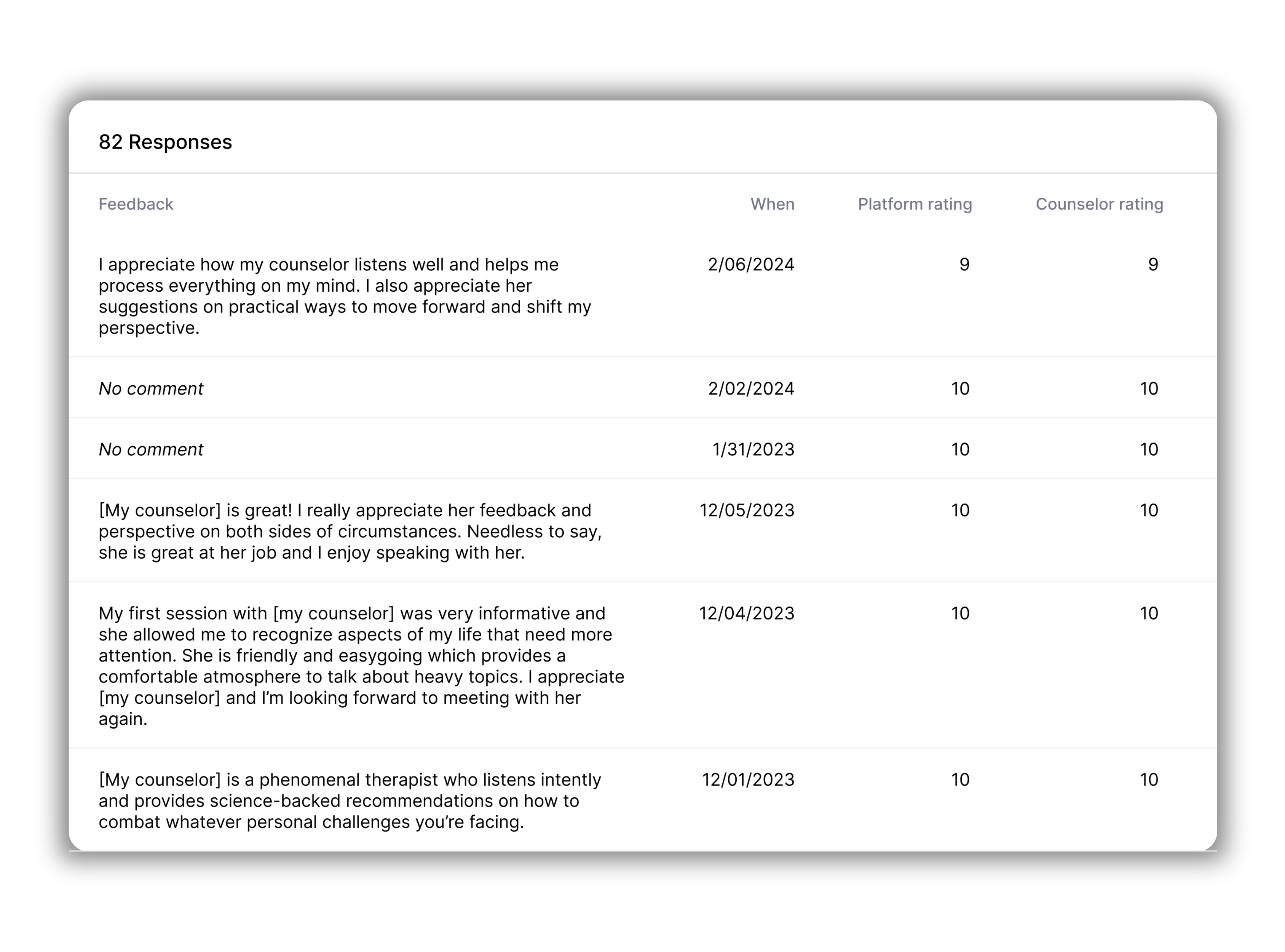Click the date 2/02/2024
Screen dimensions: 1285x952
pos(751,389)
